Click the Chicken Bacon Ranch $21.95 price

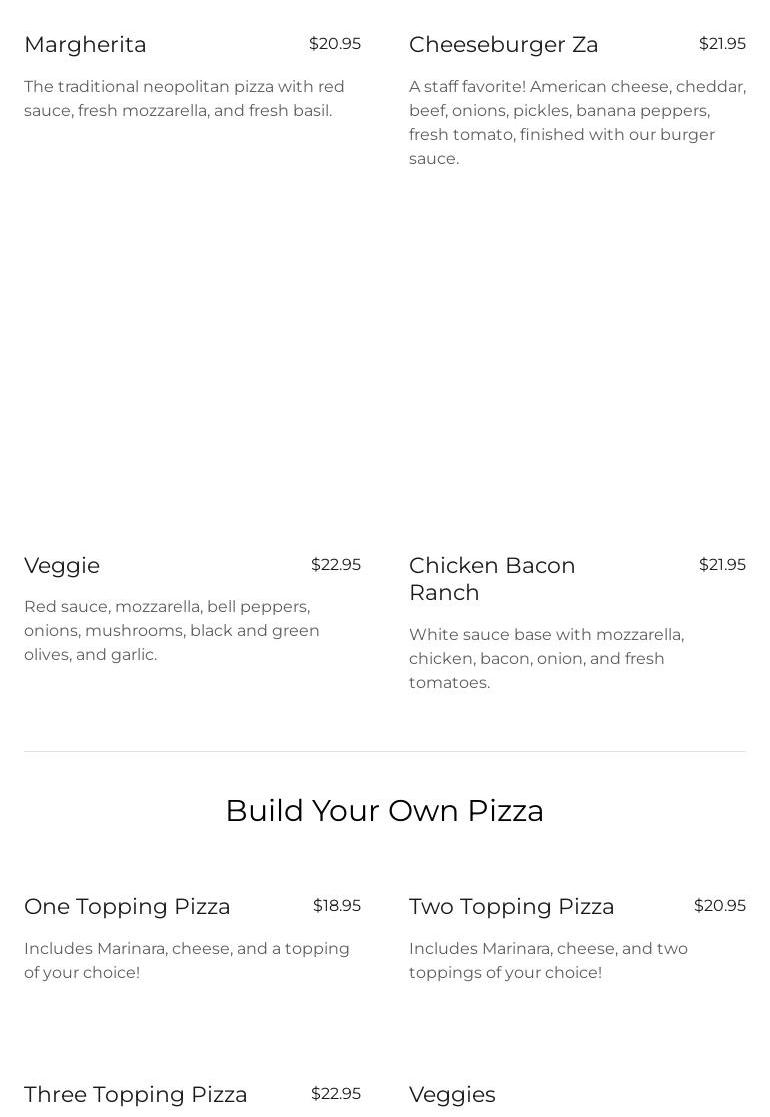point(721,565)
